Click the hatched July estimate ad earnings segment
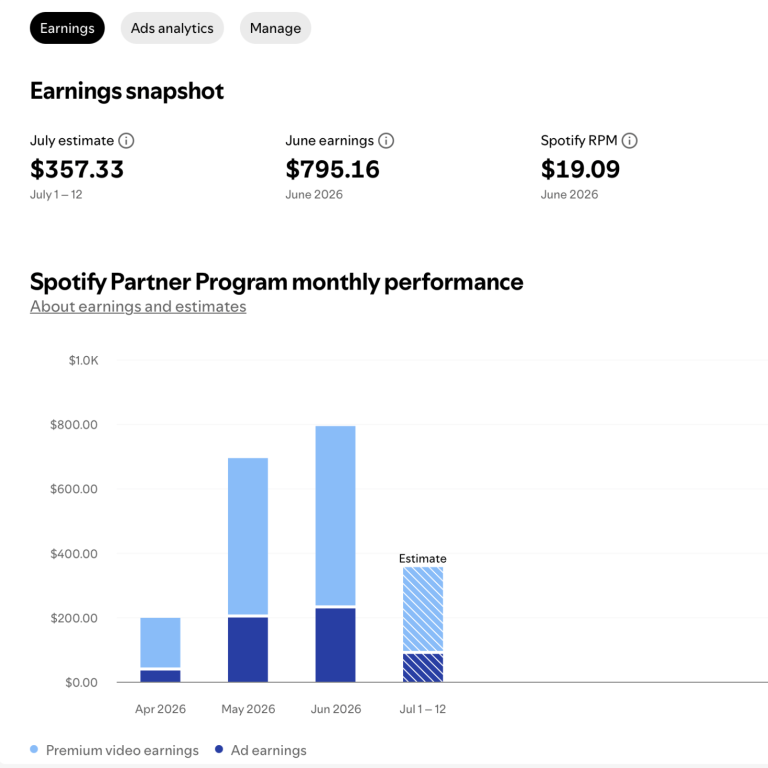This screenshot has height=768, width=768. pyautogui.click(x=423, y=668)
